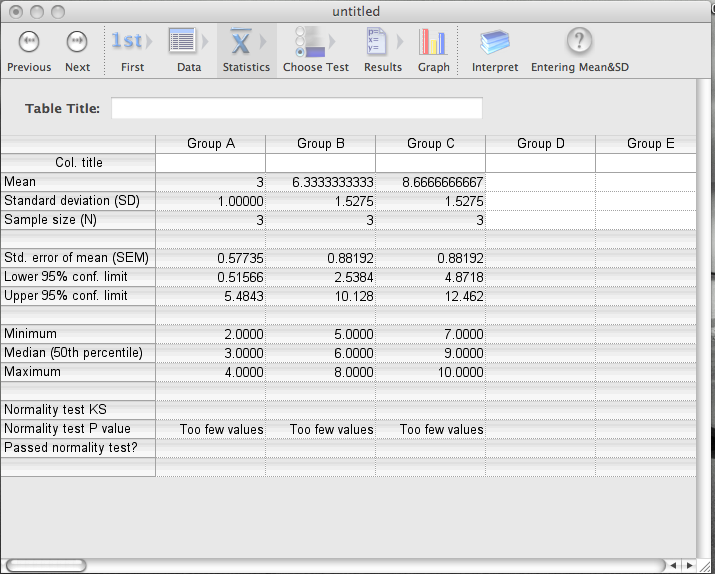Open Entering Mean&SD help icon

579,42
